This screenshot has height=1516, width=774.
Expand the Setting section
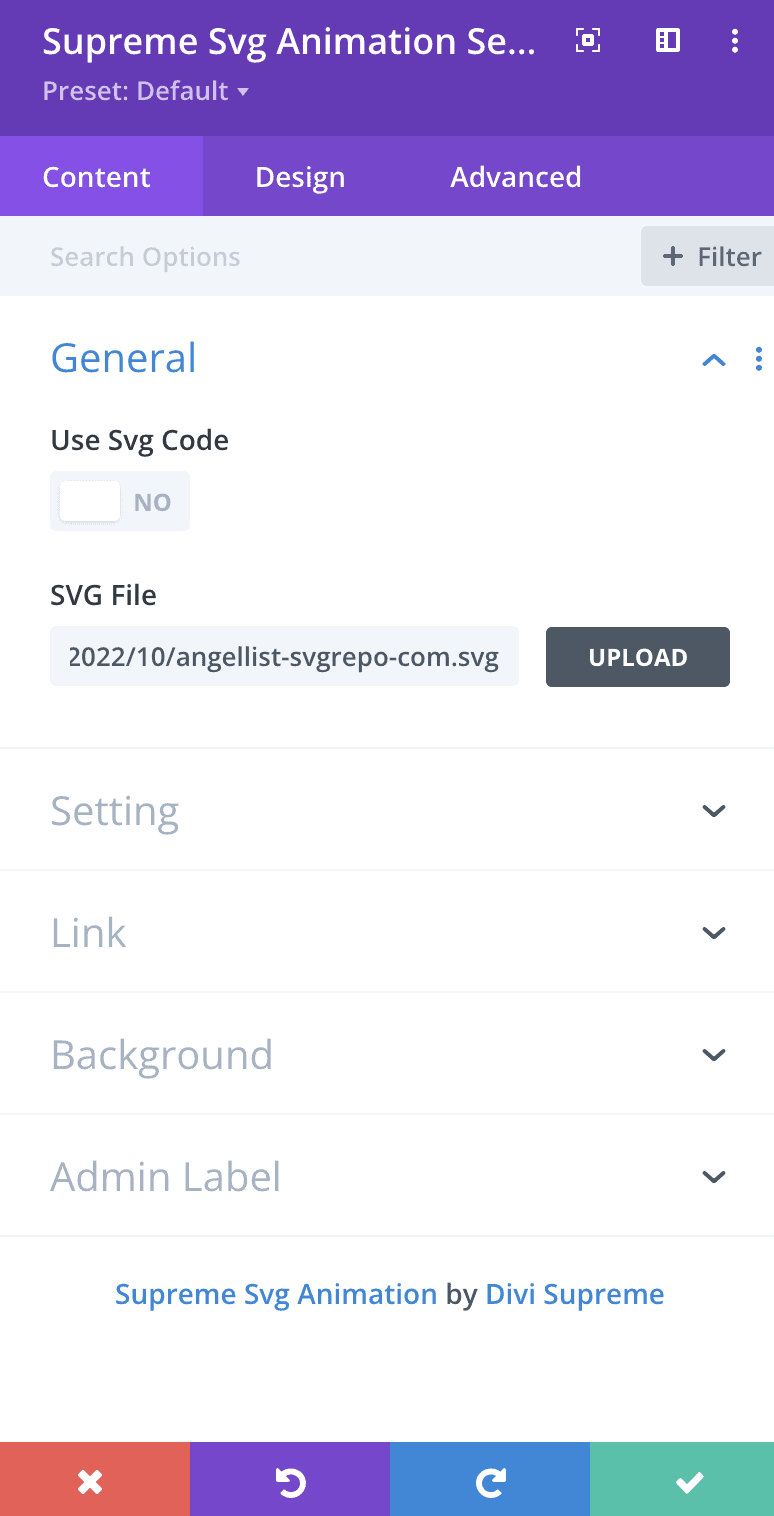pos(713,811)
